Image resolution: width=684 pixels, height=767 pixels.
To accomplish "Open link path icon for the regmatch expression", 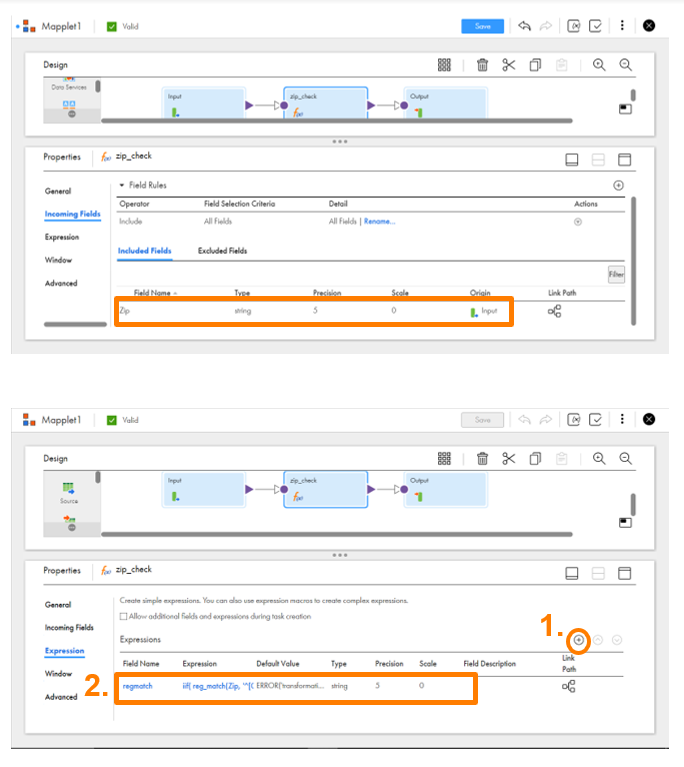I will pyautogui.click(x=569, y=686).
